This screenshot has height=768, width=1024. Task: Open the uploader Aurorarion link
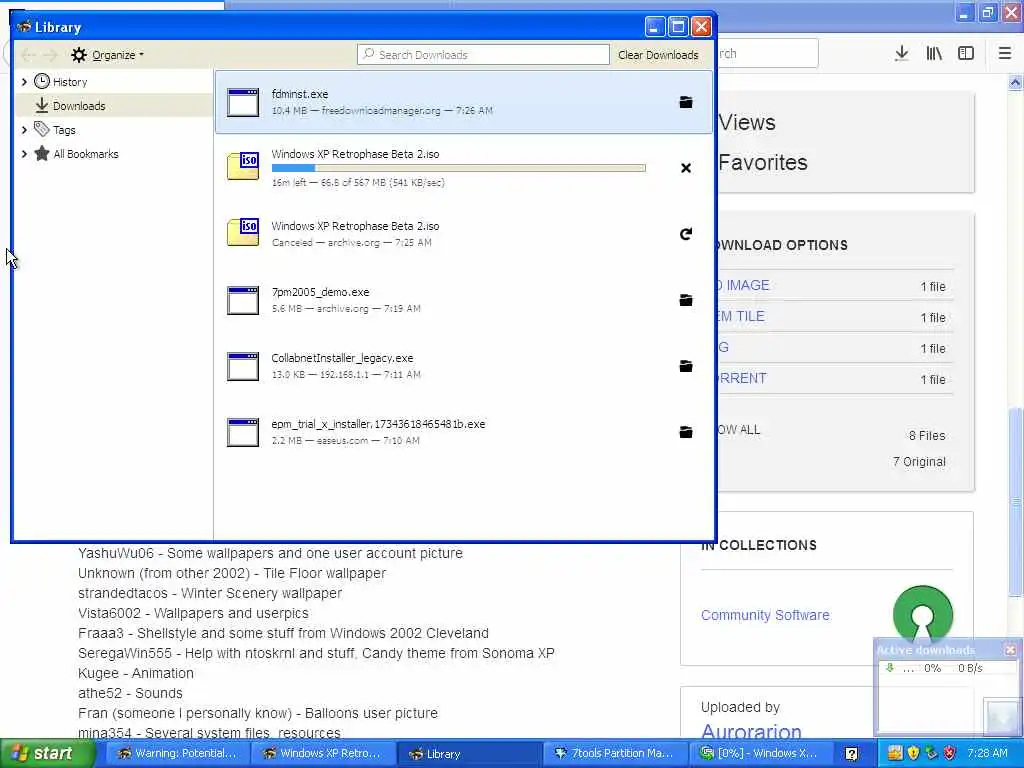click(751, 732)
